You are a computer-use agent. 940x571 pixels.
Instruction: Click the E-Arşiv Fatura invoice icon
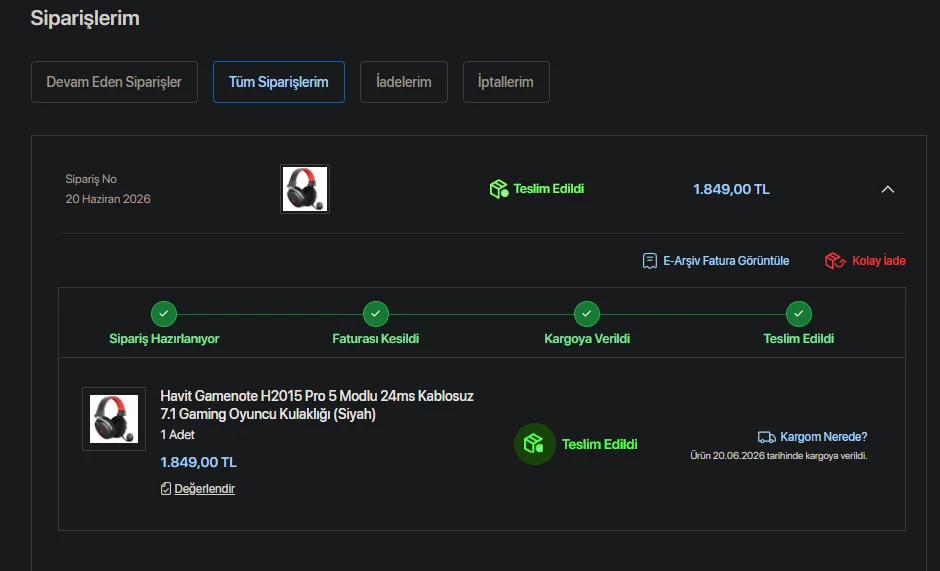pos(650,261)
